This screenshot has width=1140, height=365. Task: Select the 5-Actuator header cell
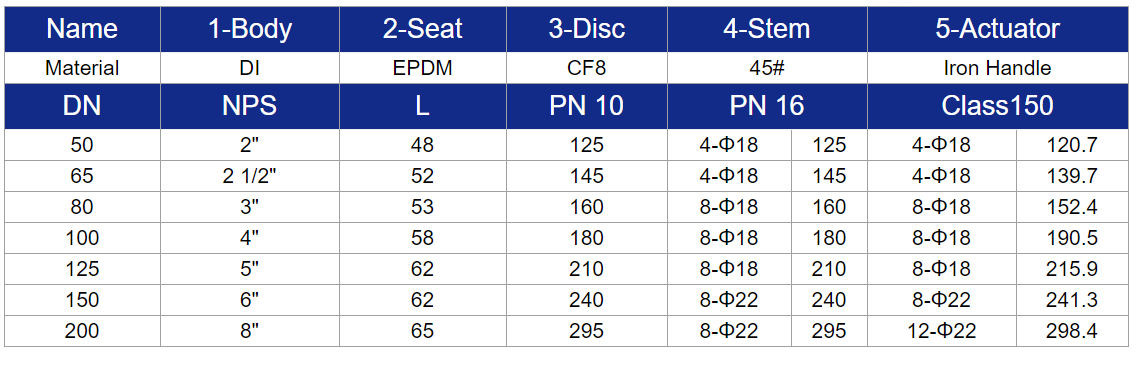(998, 29)
